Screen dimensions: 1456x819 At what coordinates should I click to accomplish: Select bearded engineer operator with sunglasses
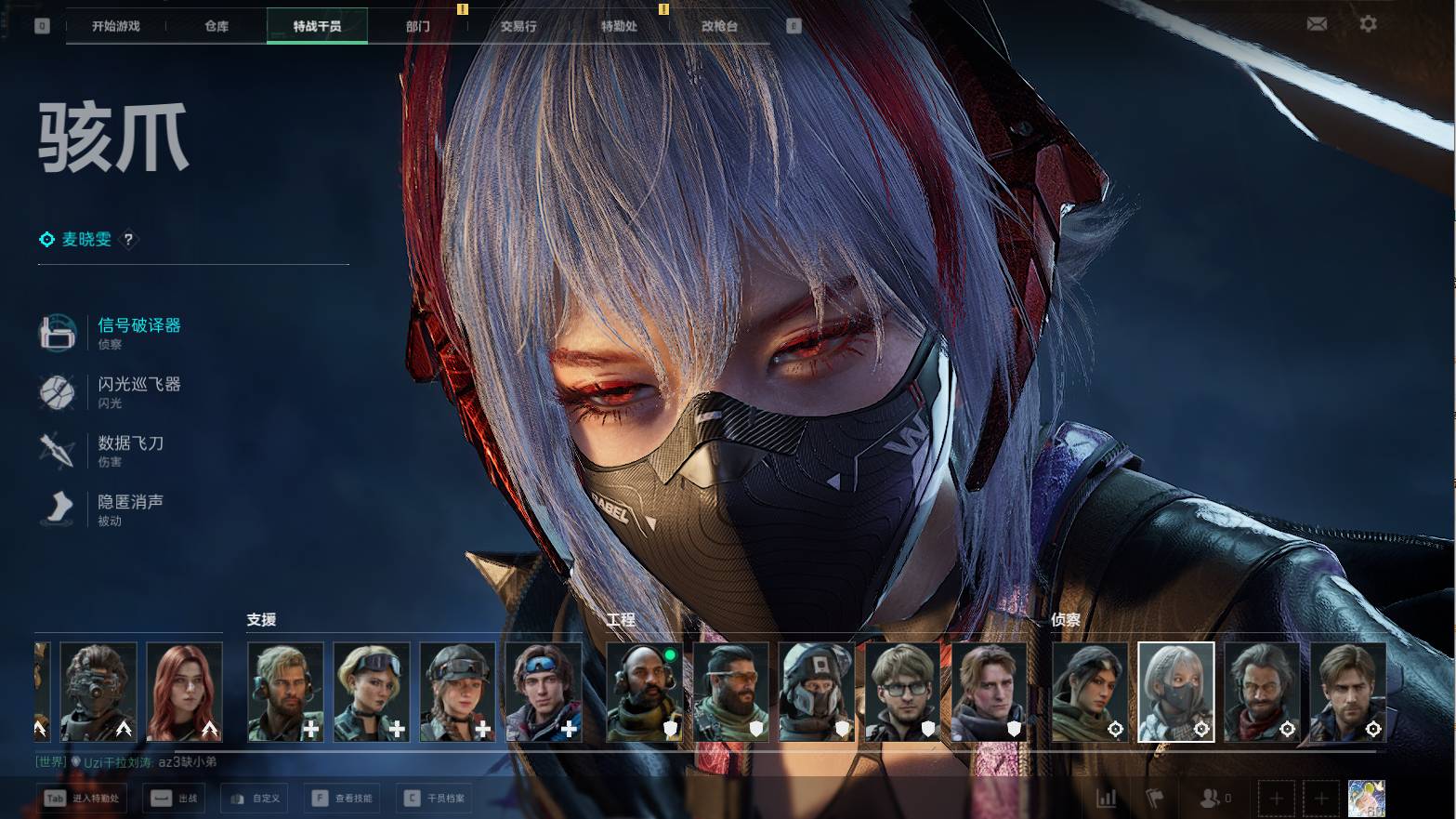(731, 693)
